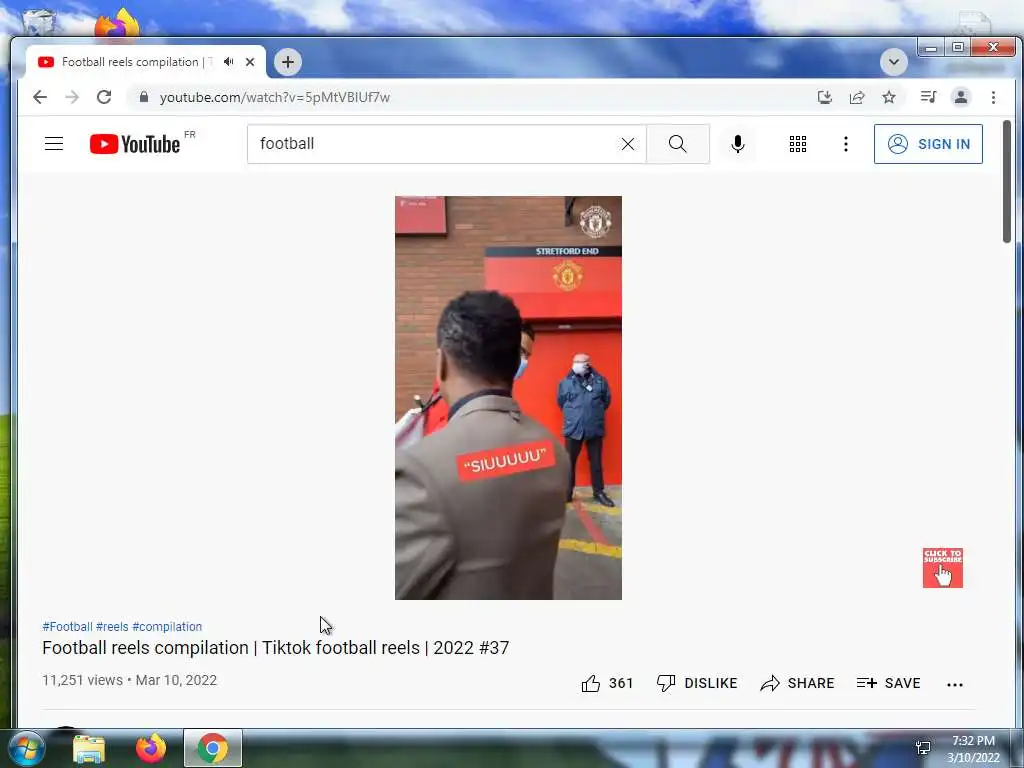The height and width of the screenshot is (768, 1024).
Task: Click the 361 likes count
Action: tap(621, 683)
